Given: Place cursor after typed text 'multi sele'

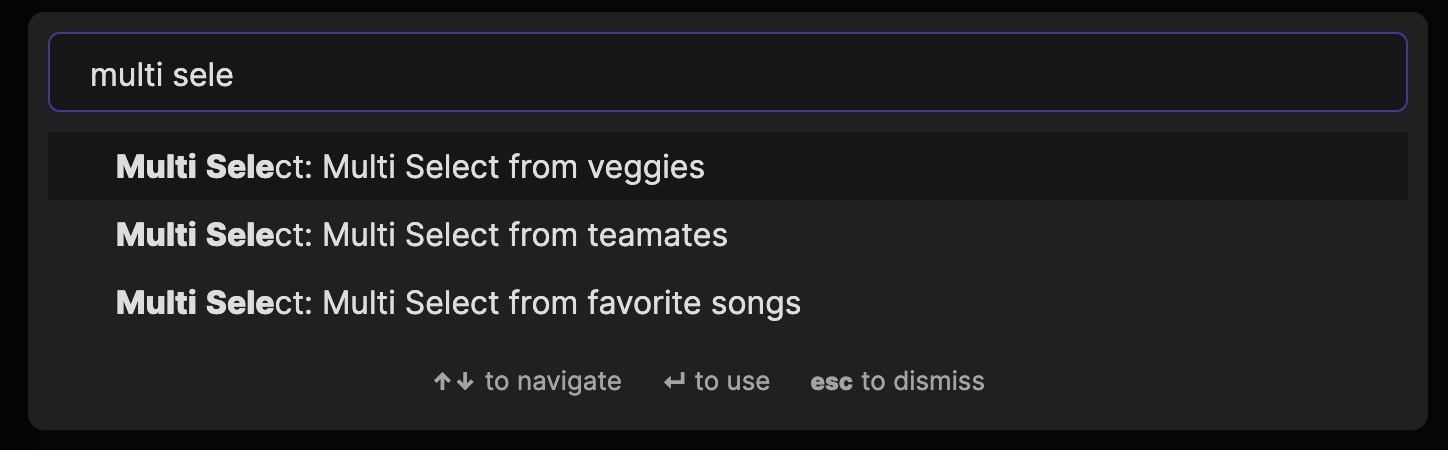Looking at the screenshot, I should (x=234, y=75).
